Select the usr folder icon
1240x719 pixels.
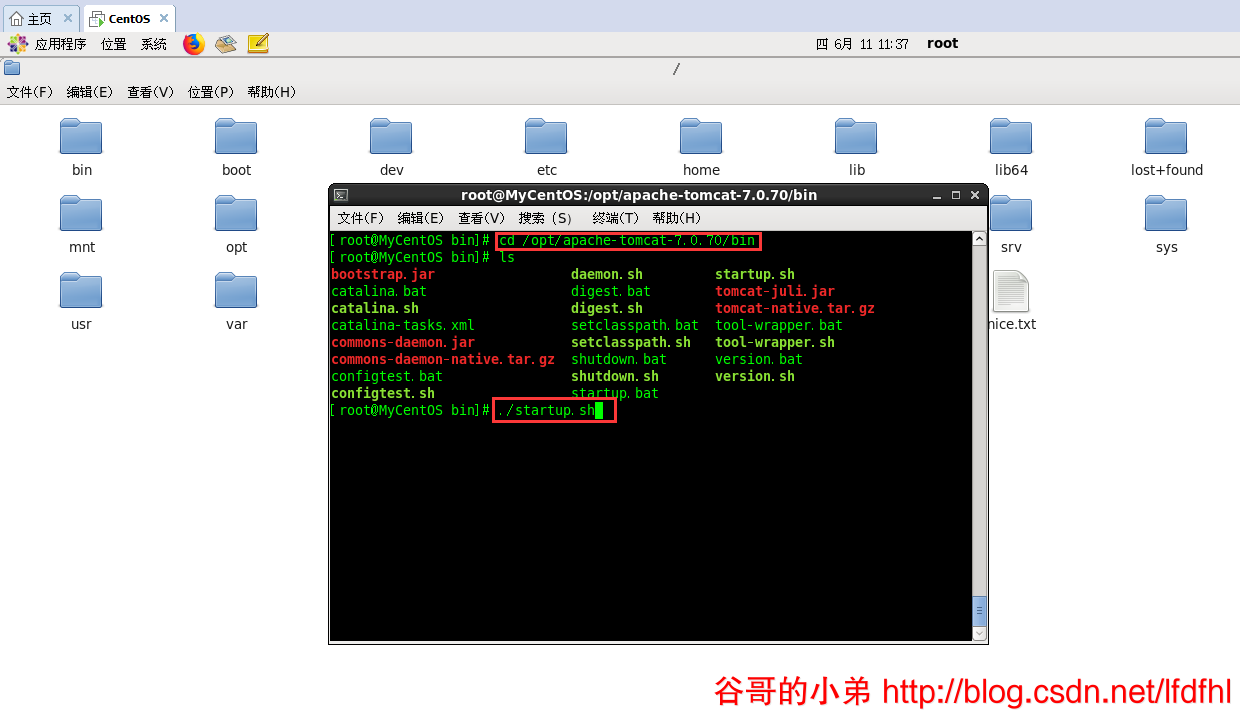point(81,290)
